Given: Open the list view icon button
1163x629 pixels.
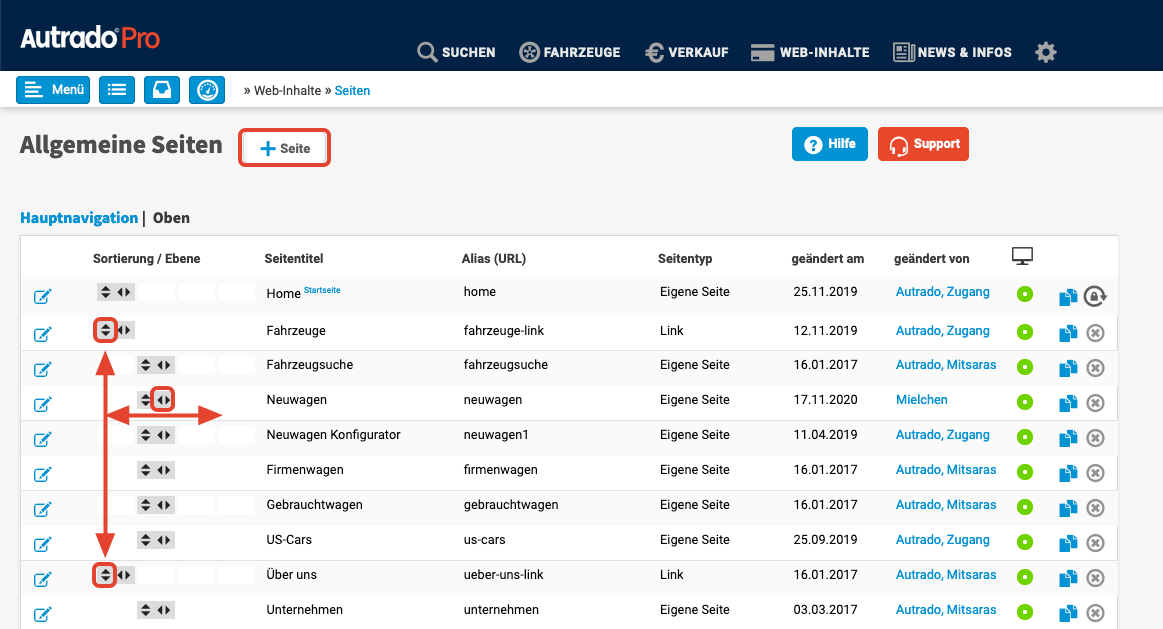Looking at the screenshot, I should pyautogui.click(x=117, y=90).
